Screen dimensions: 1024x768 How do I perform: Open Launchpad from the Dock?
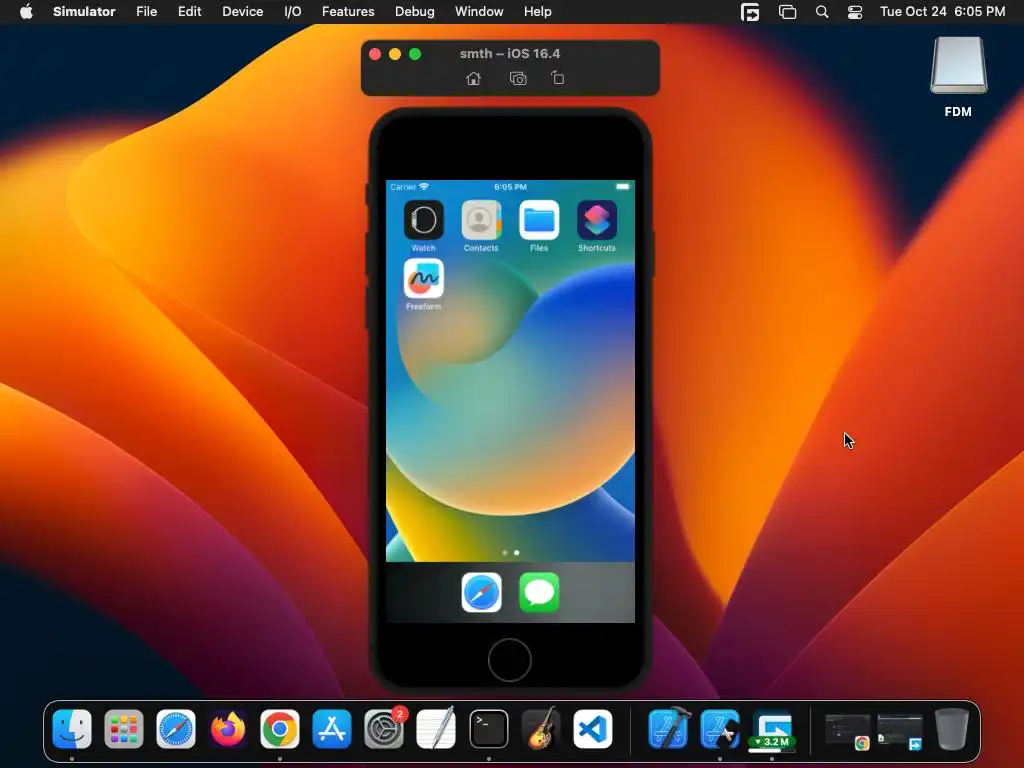coord(124,729)
